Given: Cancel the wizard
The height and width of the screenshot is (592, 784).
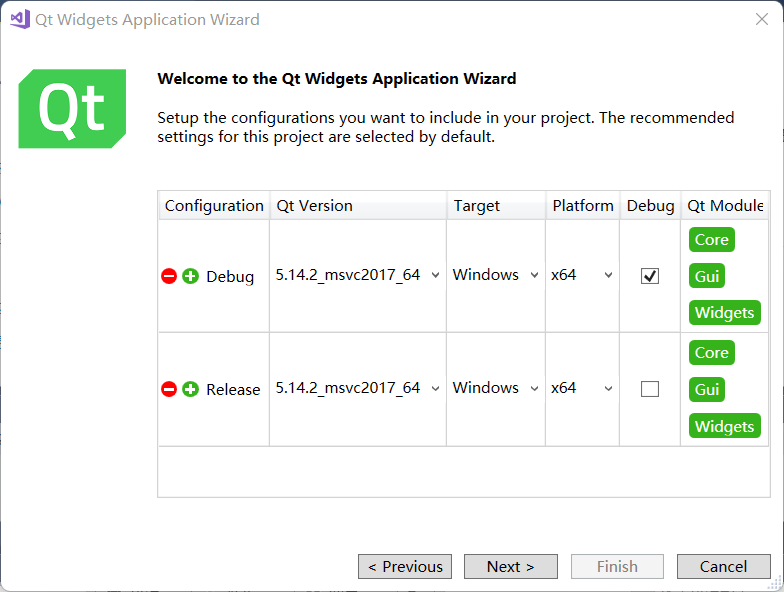Looking at the screenshot, I should tap(724, 566).
